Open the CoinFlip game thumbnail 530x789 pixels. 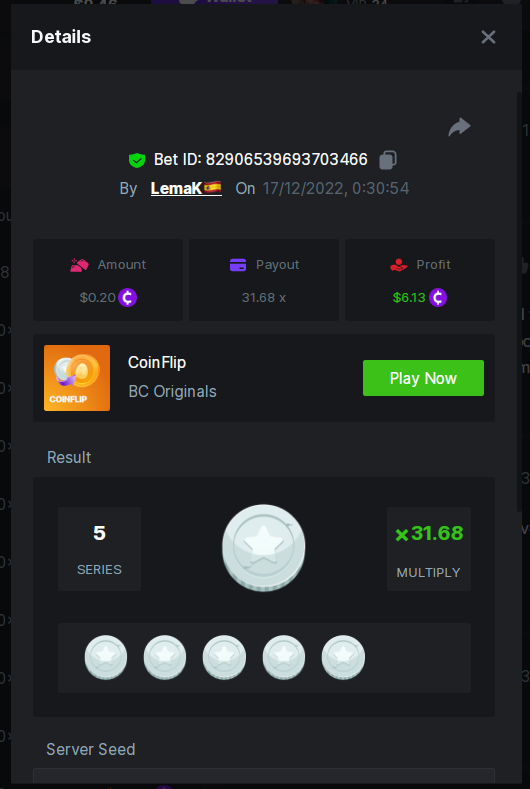tap(77, 378)
